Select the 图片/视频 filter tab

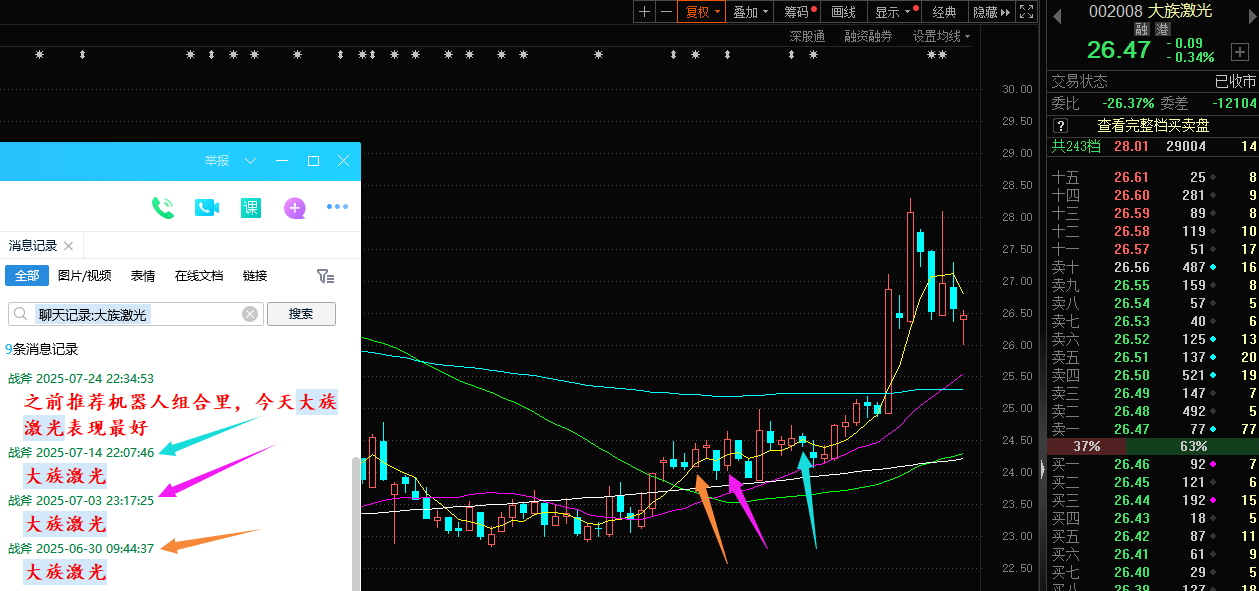(85, 276)
